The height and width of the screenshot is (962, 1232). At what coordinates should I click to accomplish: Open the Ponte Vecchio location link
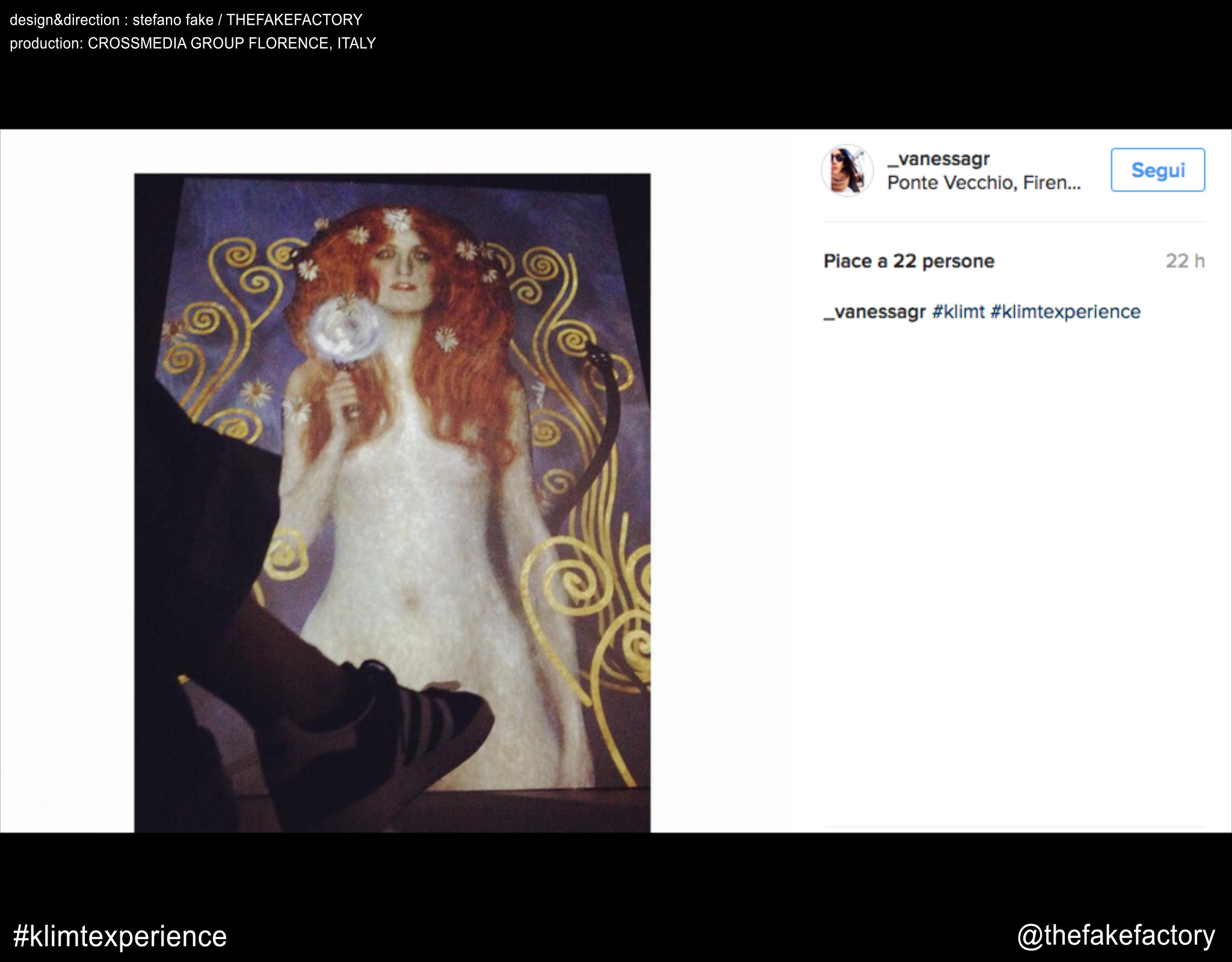click(x=984, y=183)
